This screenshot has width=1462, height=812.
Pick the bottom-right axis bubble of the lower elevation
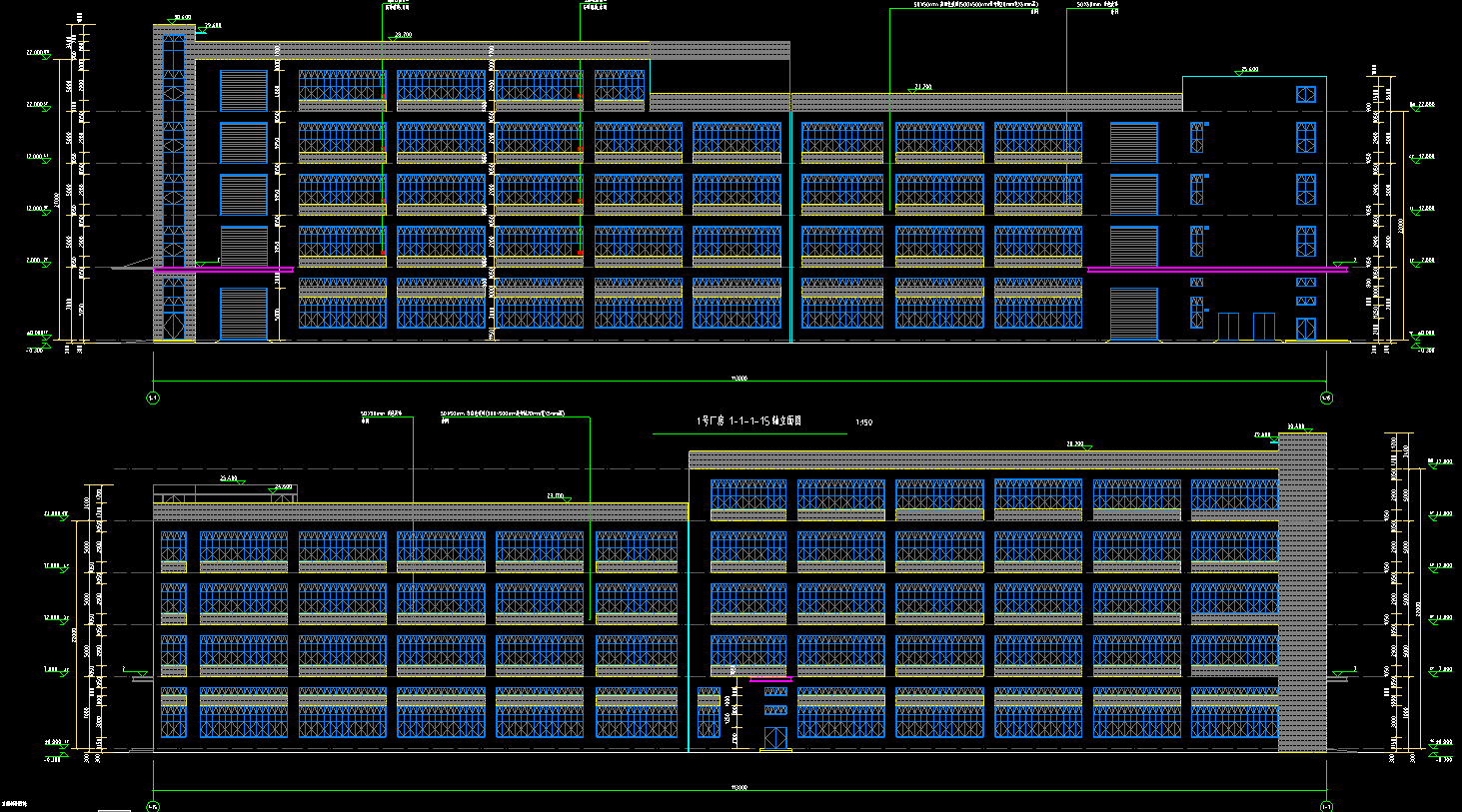click(x=1326, y=805)
